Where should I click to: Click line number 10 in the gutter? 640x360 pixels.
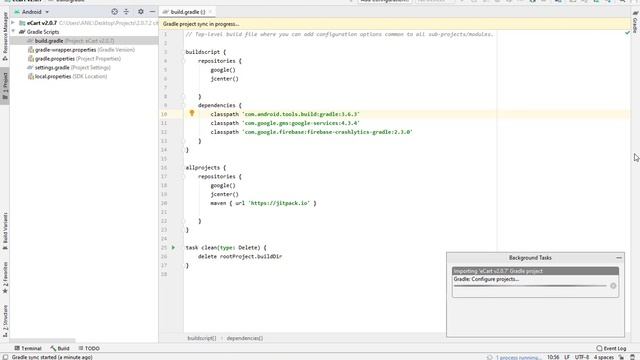coord(164,114)
